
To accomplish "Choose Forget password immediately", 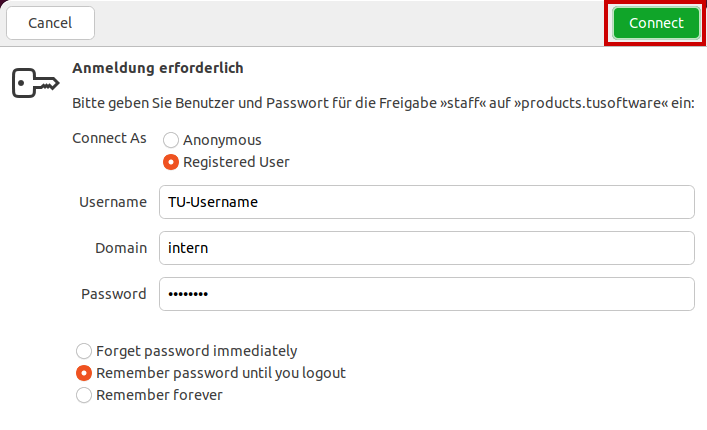I will (84, 351).
